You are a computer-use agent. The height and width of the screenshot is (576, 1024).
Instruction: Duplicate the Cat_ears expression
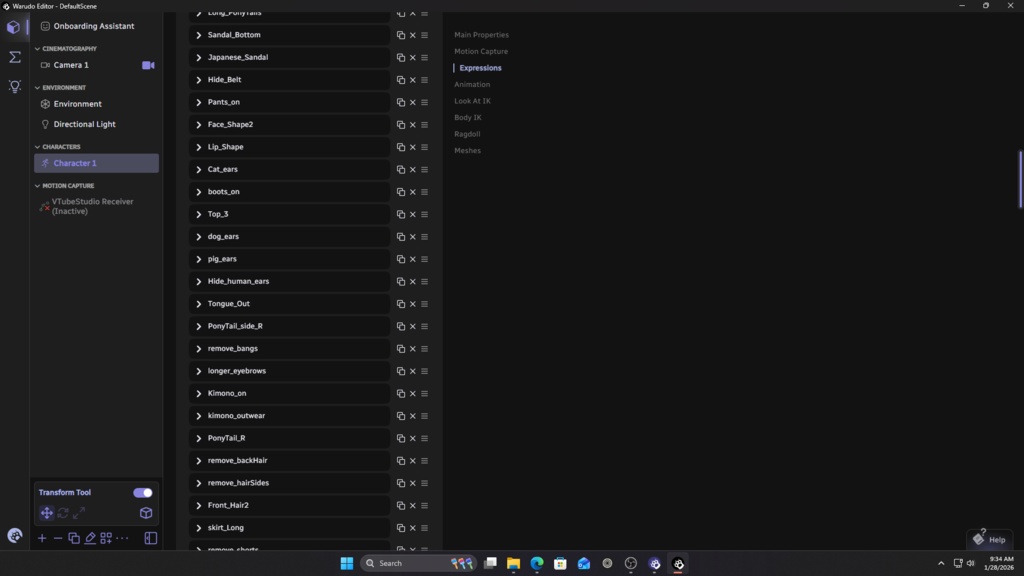pos(401,170)
